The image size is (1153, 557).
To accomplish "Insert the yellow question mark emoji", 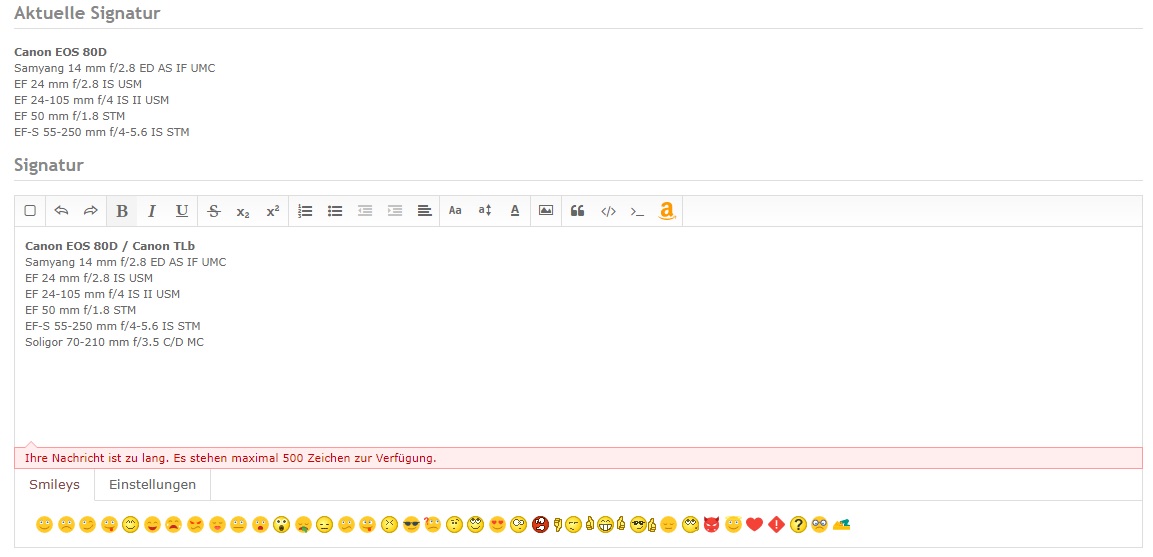I will coord(798,525).
